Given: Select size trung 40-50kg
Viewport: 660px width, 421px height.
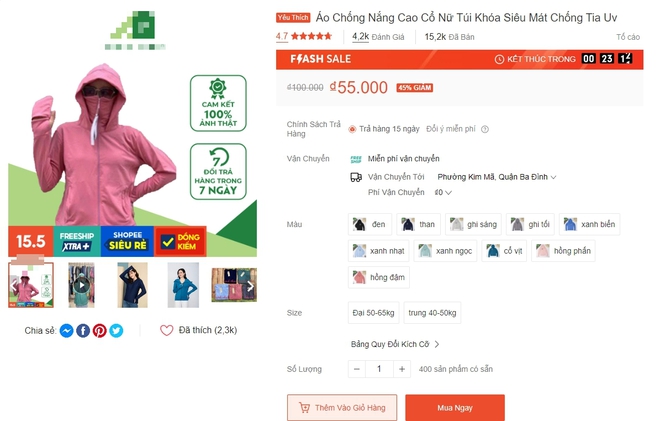Looking at the screenshot, I should pyautogui.click(x=432, y=313).
